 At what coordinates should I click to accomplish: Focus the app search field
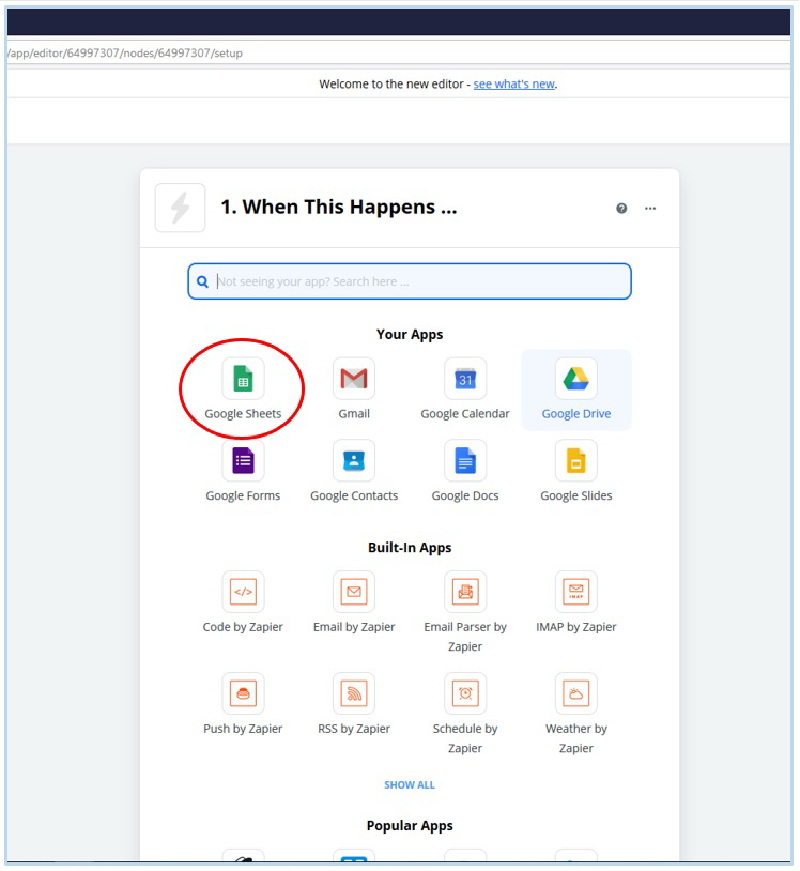(409, 281)
